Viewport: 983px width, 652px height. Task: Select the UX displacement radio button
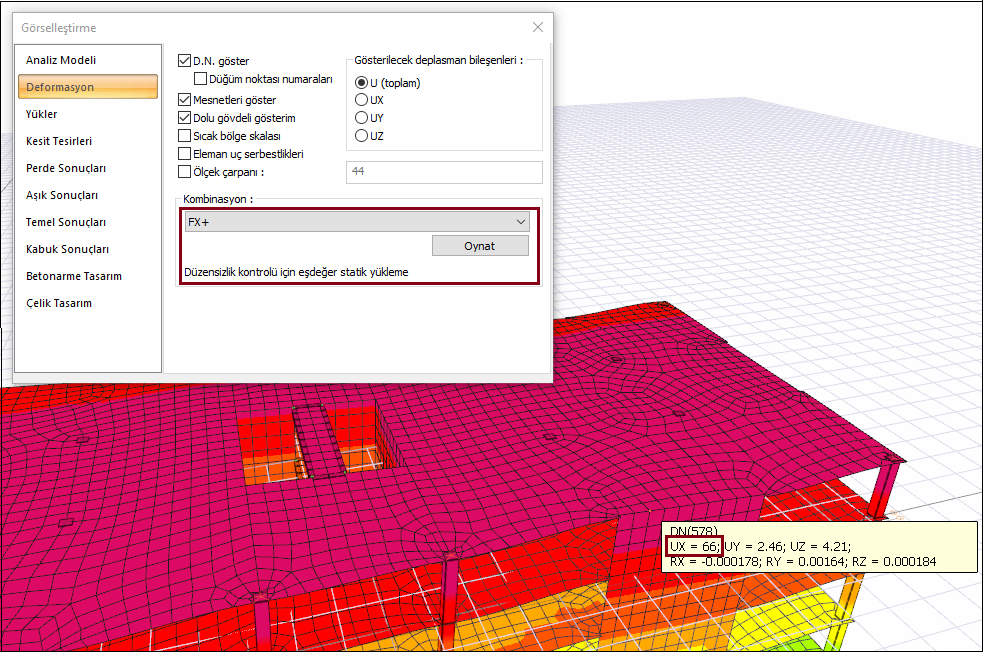pyautogui.click(x=362, y=100)
